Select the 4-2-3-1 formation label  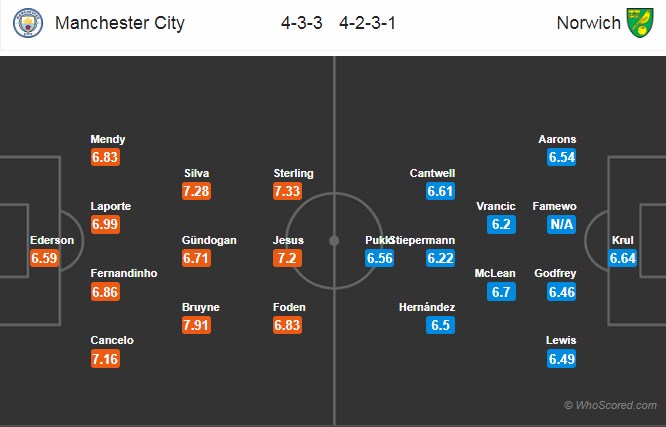tap(367, 23)
